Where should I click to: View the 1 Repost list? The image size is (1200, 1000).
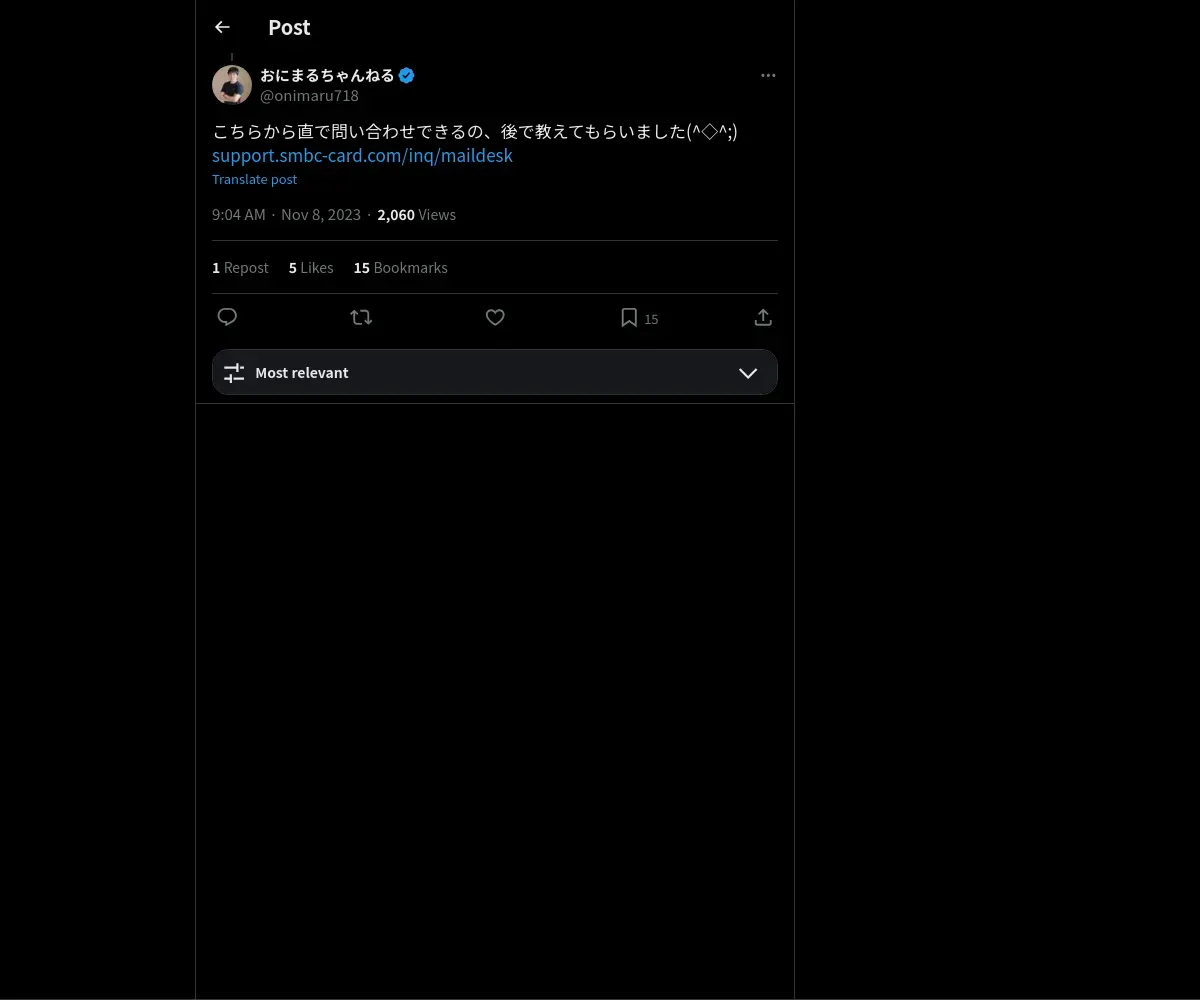(240, 268)
